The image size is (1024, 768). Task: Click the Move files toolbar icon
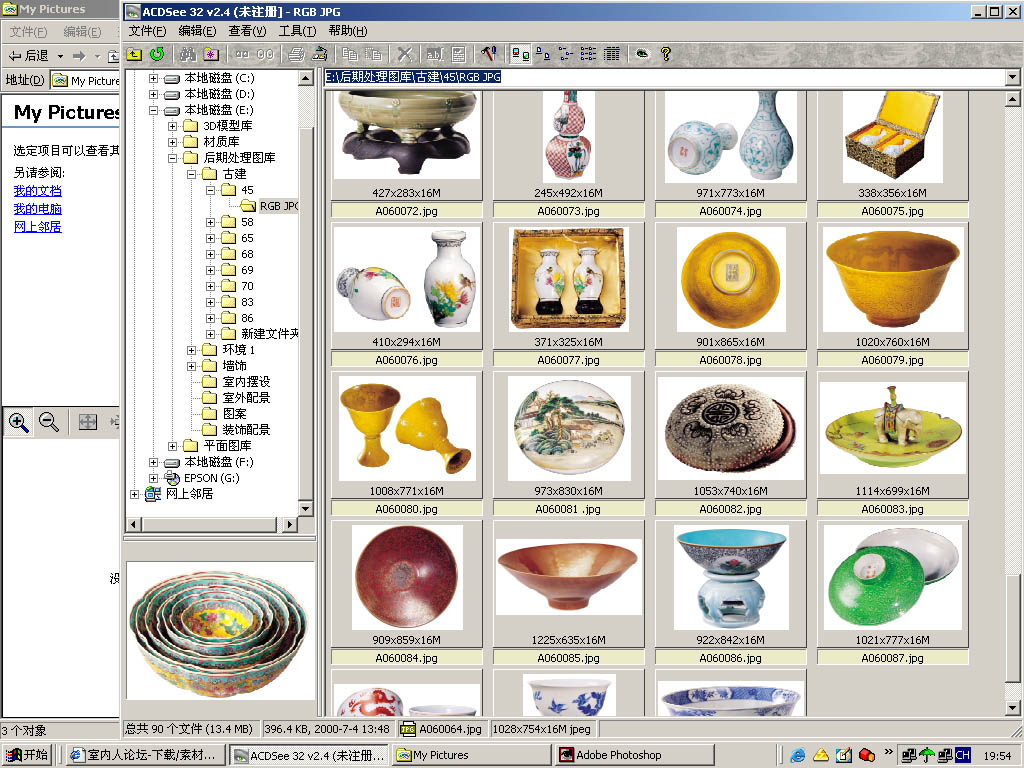point(373,54)
